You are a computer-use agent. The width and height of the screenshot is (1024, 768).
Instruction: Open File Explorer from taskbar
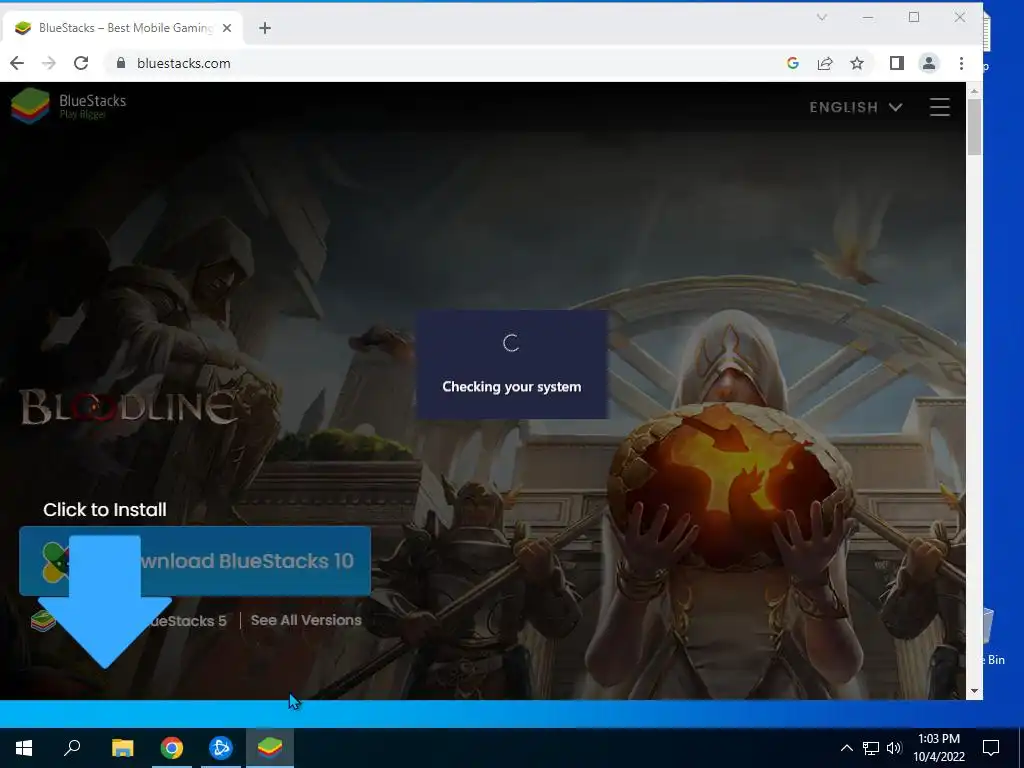[x=122, y=748]
